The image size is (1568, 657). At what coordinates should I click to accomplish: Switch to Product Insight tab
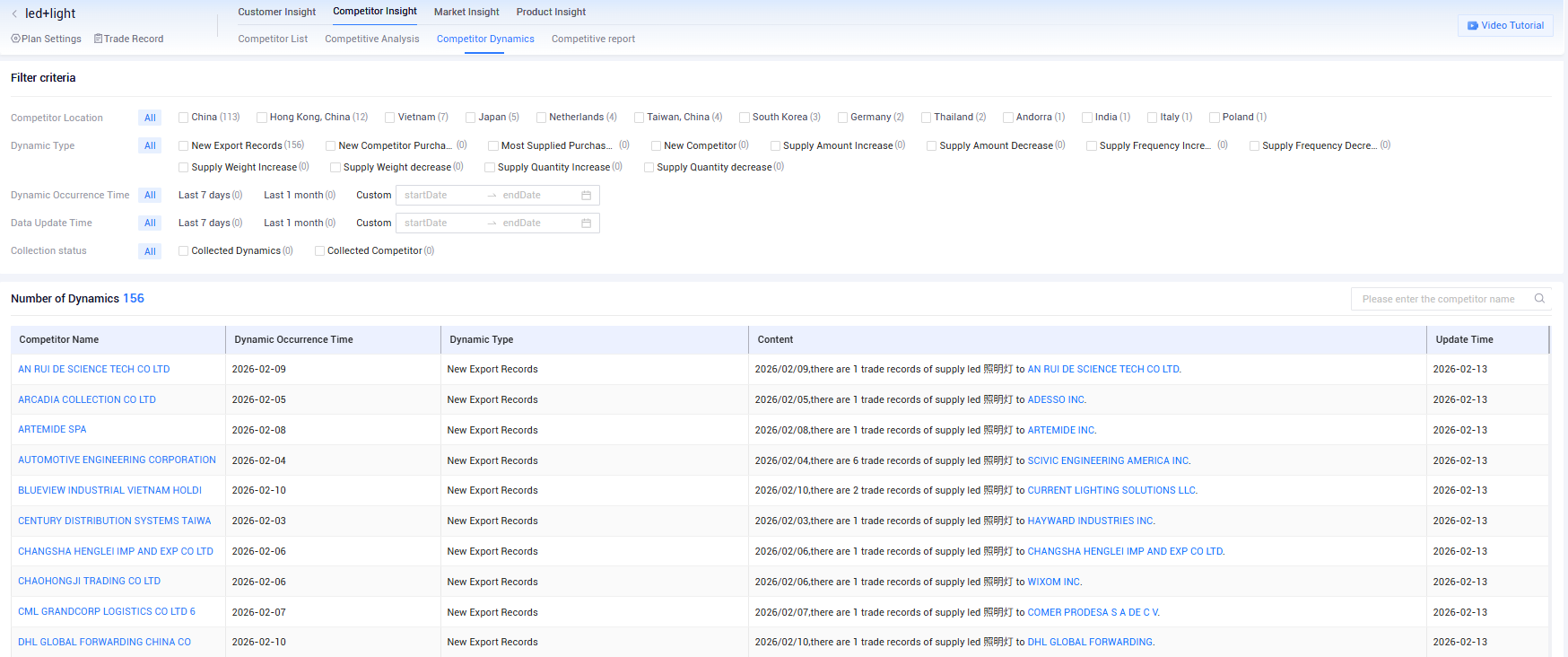click(x=551, y=12)
